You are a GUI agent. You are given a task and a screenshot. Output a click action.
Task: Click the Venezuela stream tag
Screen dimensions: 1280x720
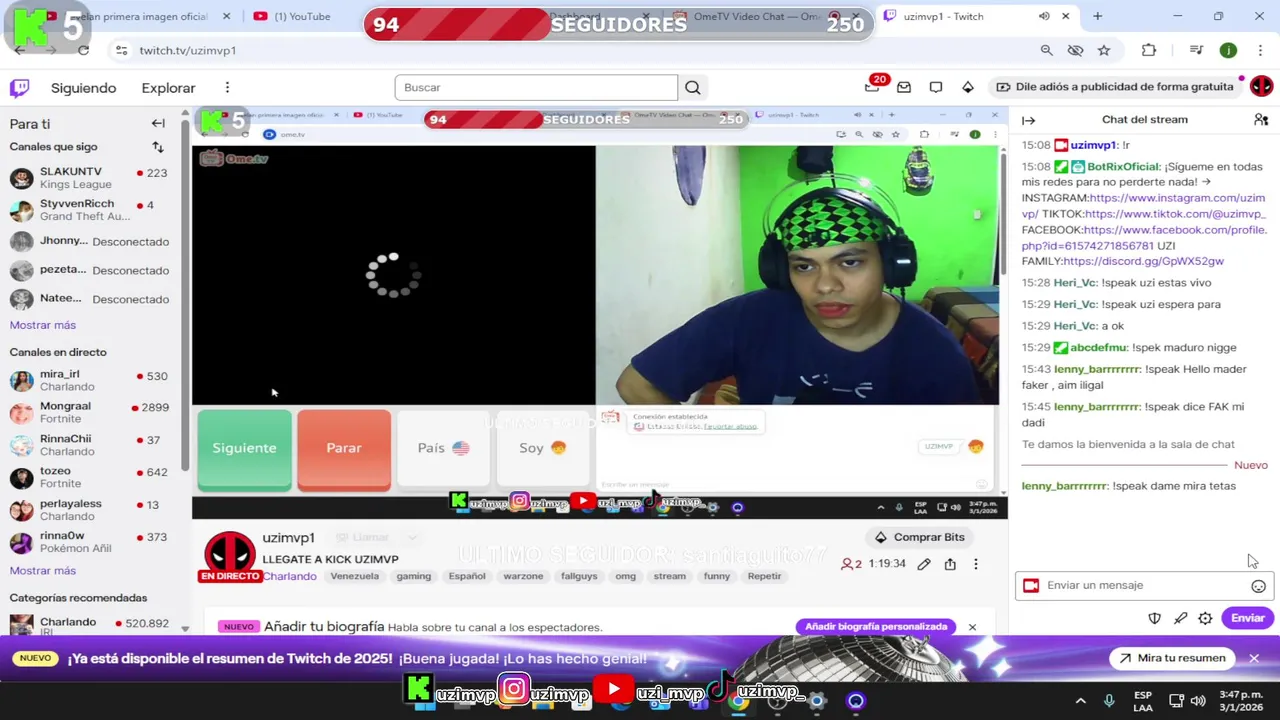point(355,576)
